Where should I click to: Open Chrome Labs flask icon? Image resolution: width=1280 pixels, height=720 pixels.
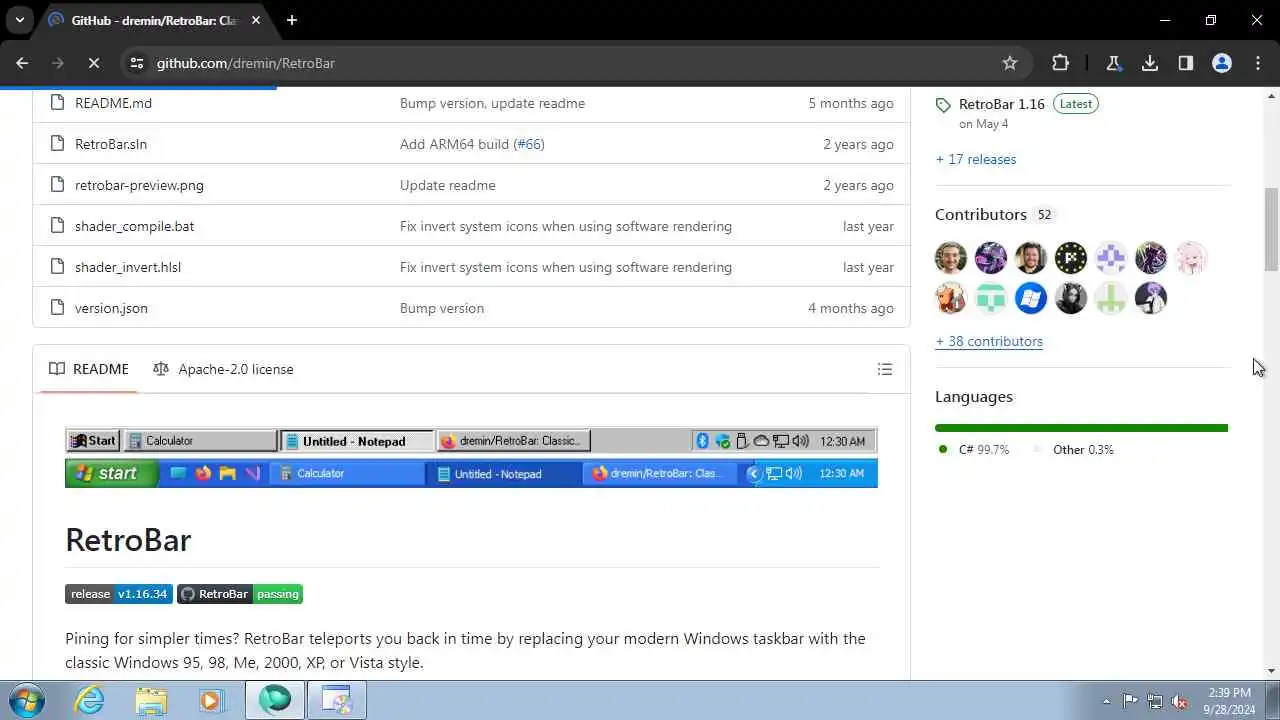click(x=1113, y=63)
